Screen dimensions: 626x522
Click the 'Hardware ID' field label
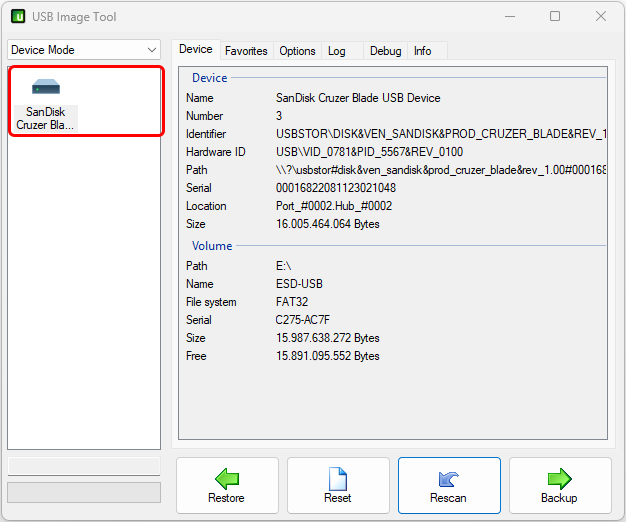coord(216,152)
